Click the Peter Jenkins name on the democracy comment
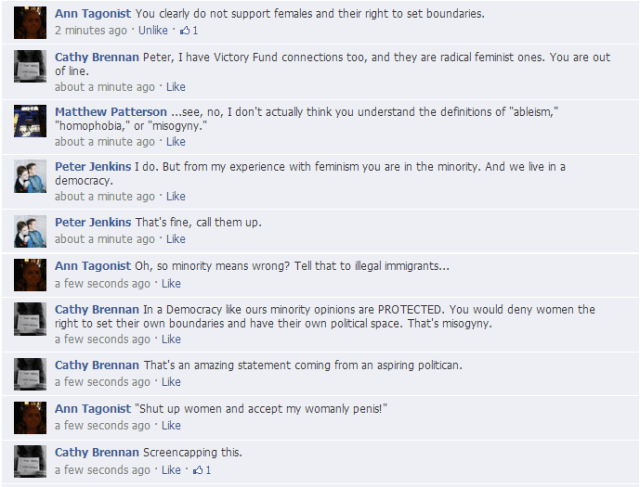Screen dimensions: 640x487 pyautogui.click(x=94, y=167)
